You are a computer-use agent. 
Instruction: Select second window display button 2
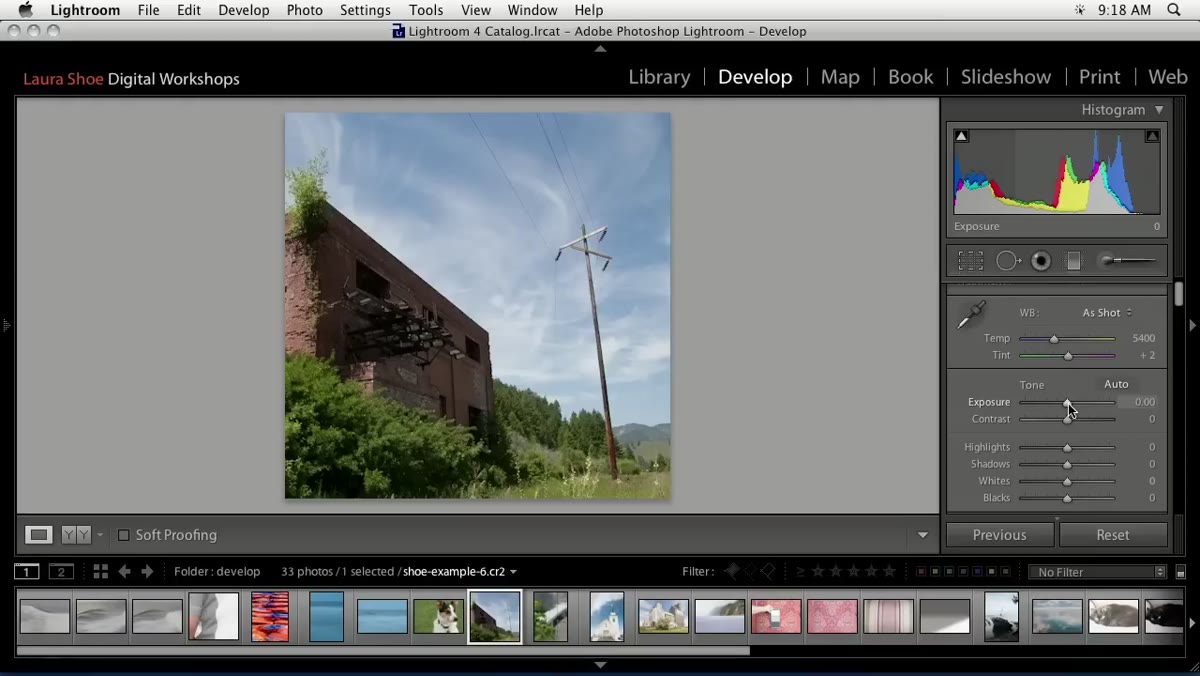(61, 572)
